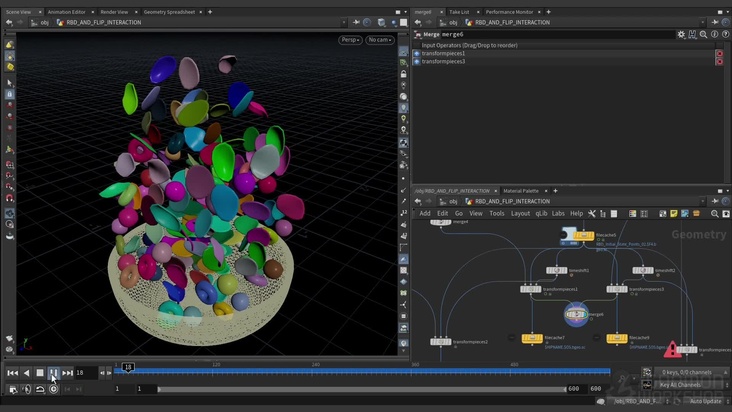
Task: Select the arrow select tool in left toolbar
Action: point(10,83)
